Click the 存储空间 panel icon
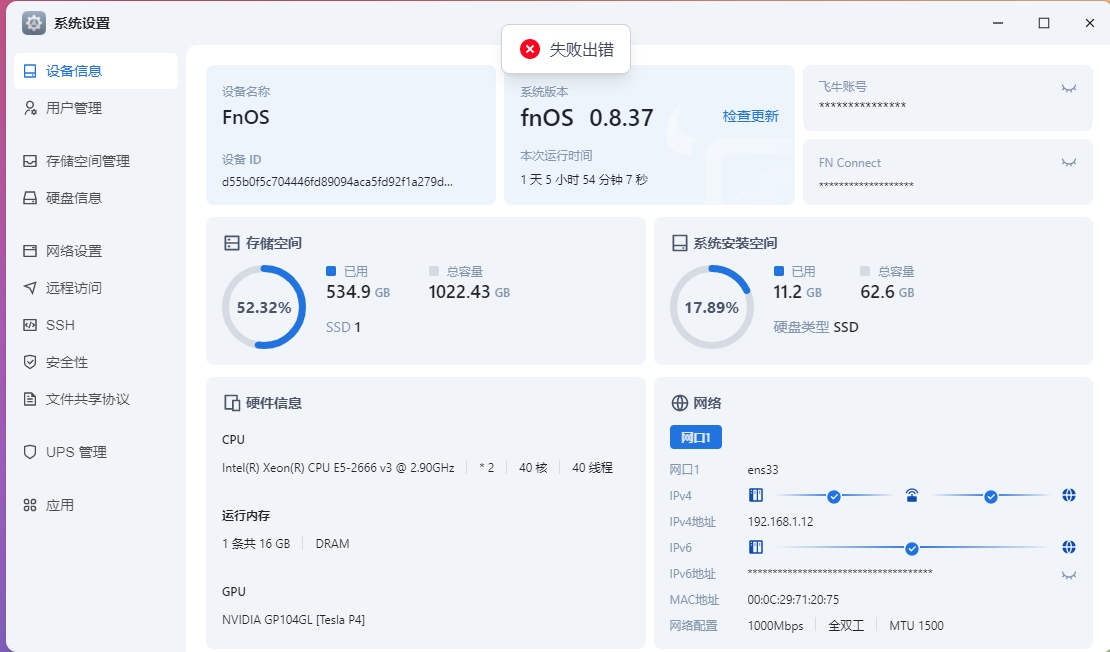Screen dimensions: 1110x652 point(231,243)
